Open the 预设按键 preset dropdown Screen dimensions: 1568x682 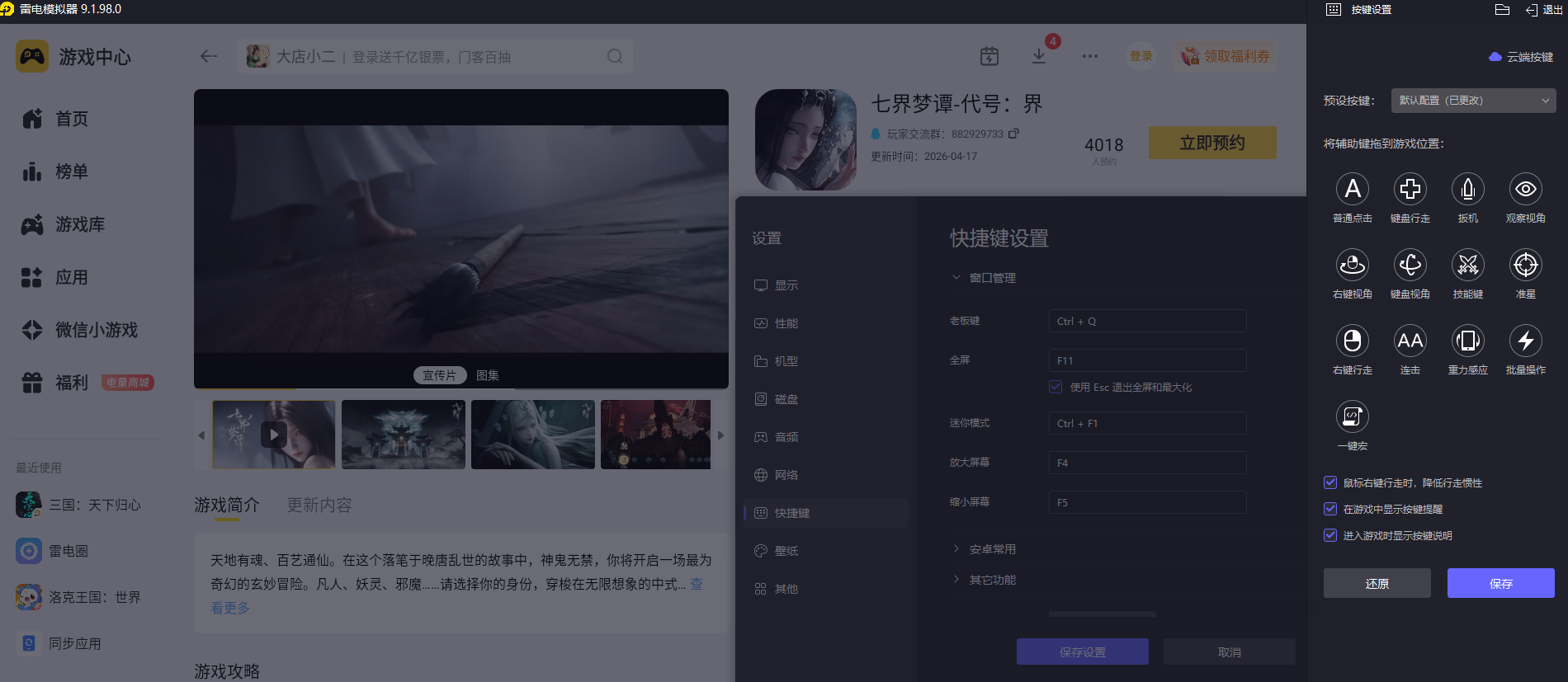1473,101
